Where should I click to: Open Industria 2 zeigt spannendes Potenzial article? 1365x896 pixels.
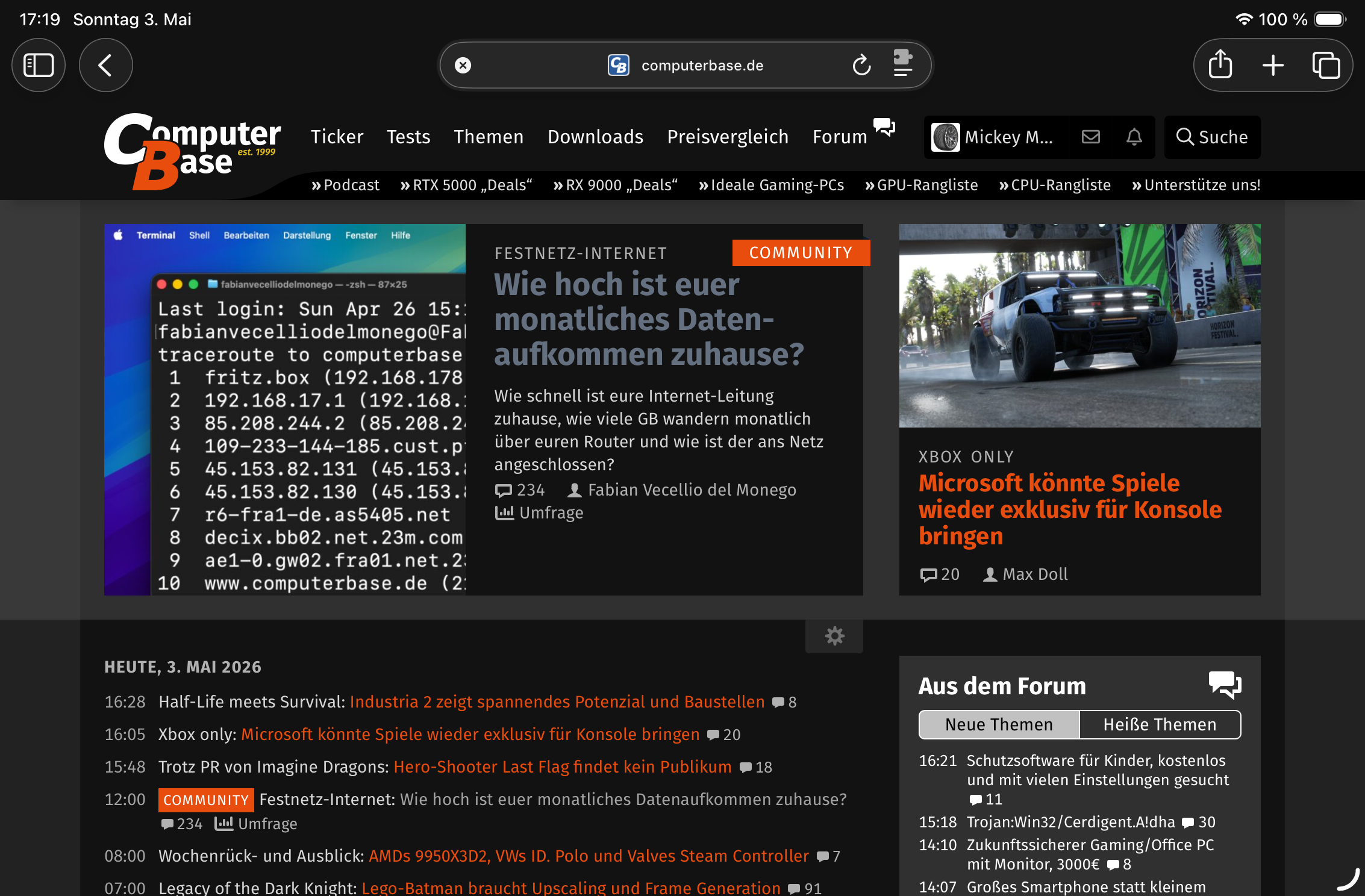click(x=557, y=702)
